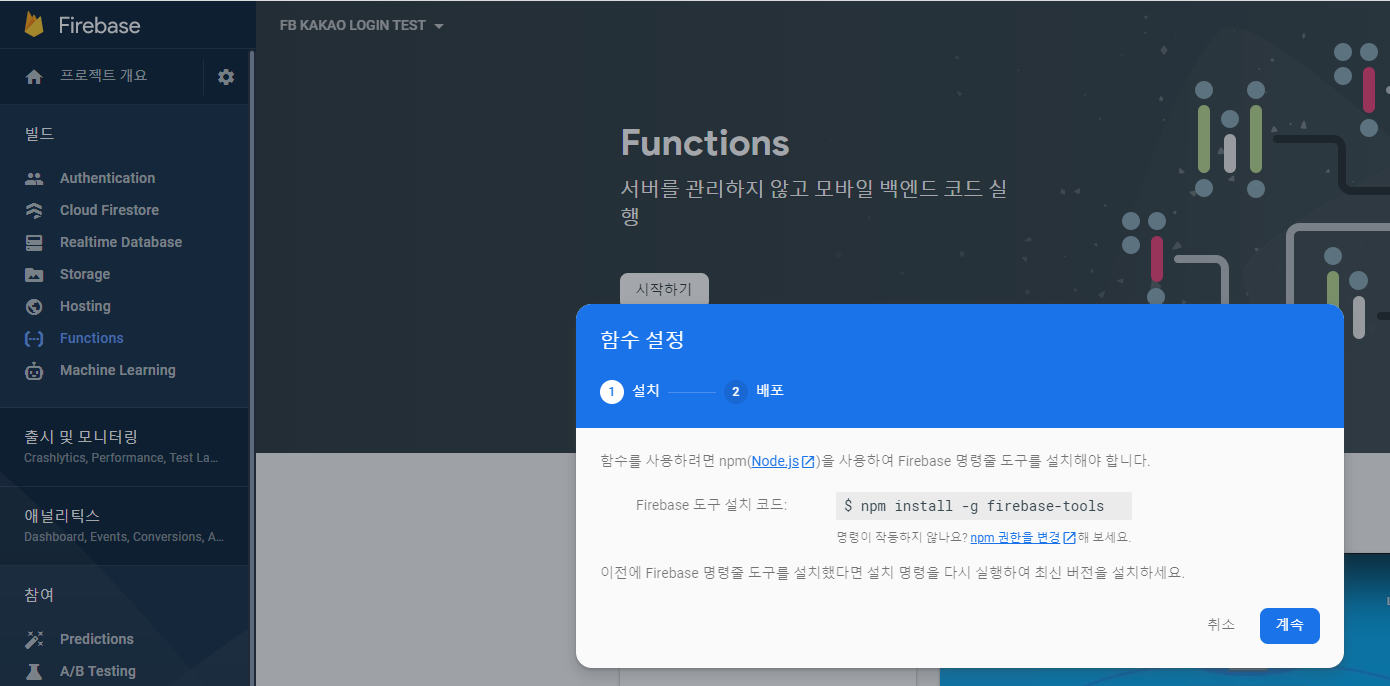Click the Functions page heading
The width and height of the screenshot is (1390, 686).
tap(705, 143)
